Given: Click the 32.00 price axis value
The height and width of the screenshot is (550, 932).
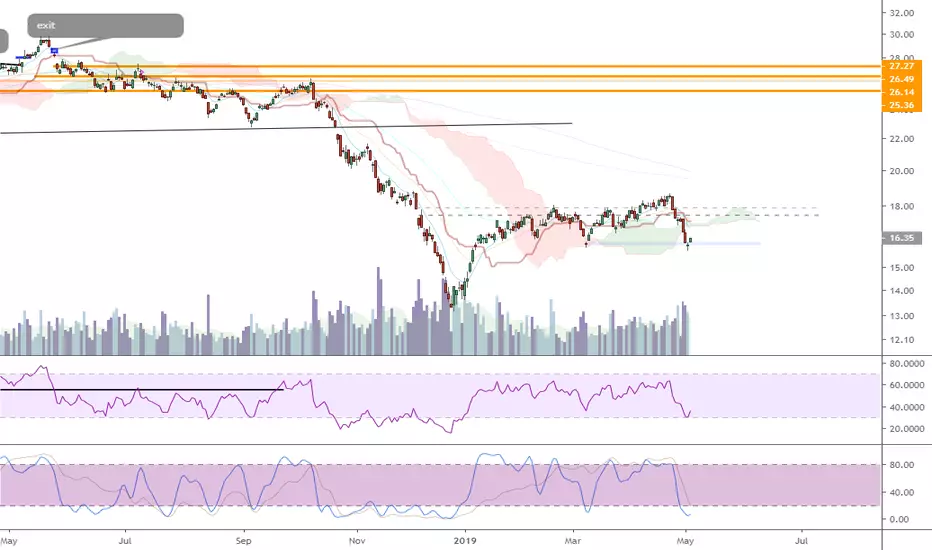Looking at the screenshot, I should [x=901, y=12].
